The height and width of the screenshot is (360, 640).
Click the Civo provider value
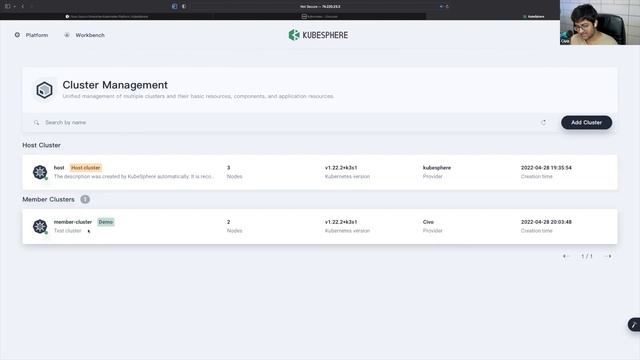coord(428,222)
